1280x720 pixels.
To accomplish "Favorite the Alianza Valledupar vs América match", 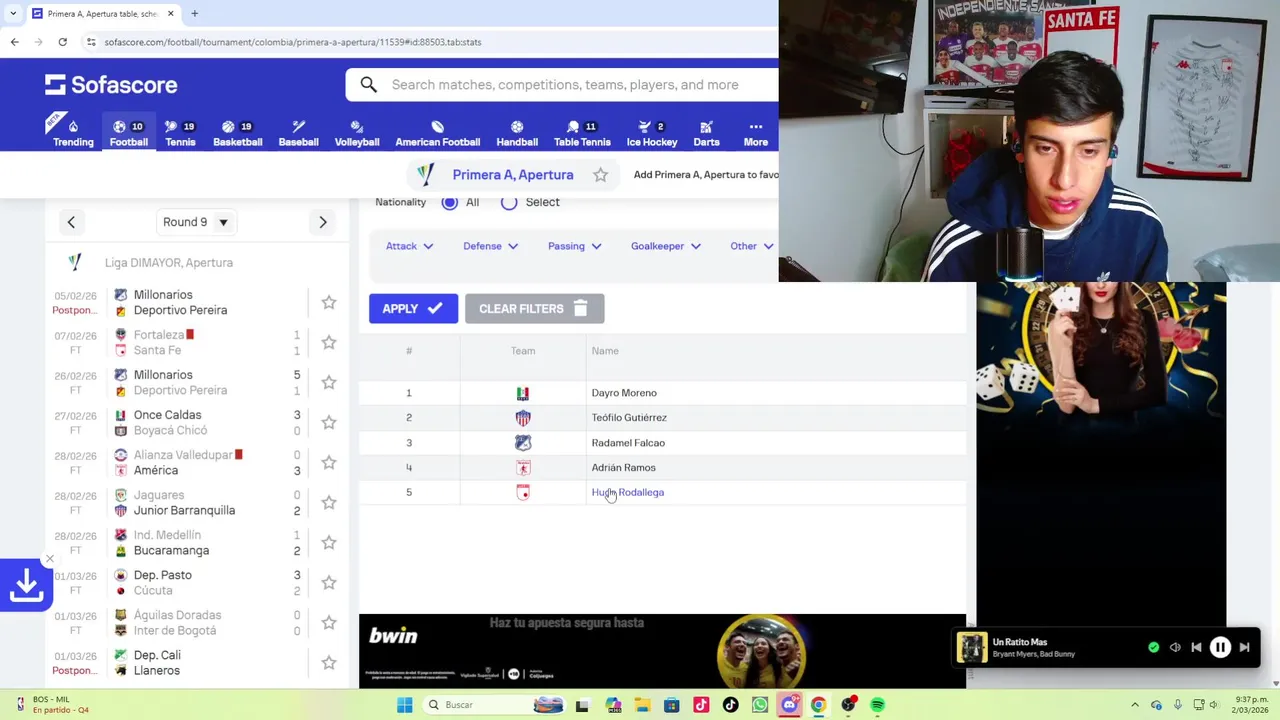I will [x=328, y=462].
